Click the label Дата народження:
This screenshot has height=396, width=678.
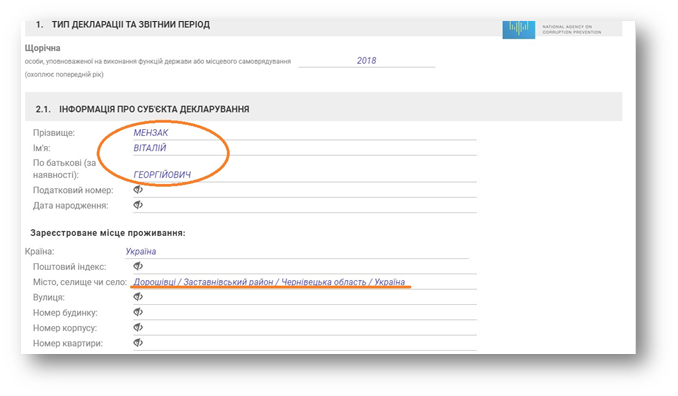click(70, 206)
